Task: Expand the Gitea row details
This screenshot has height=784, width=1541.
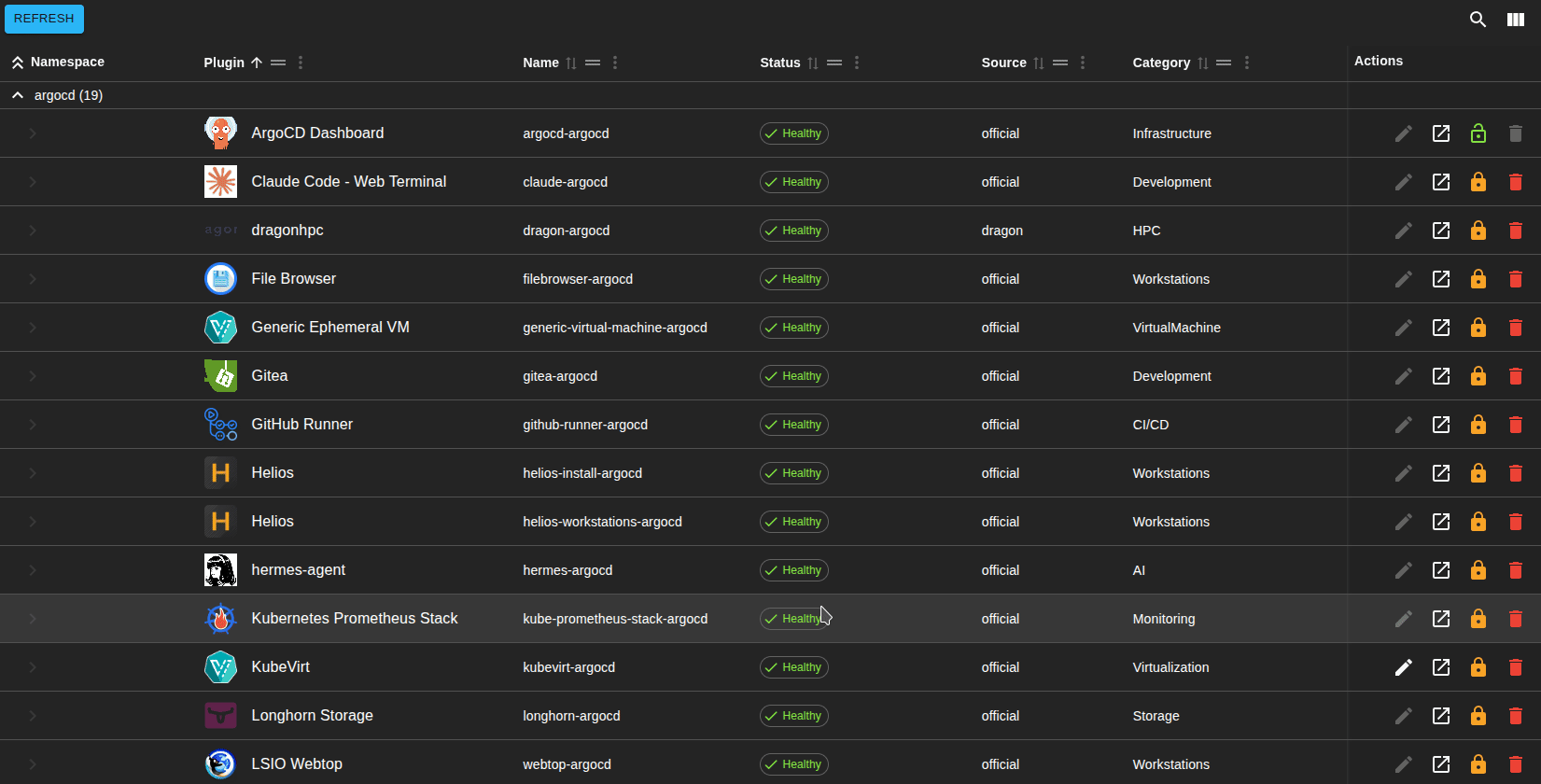Action: tap(33, 376)
